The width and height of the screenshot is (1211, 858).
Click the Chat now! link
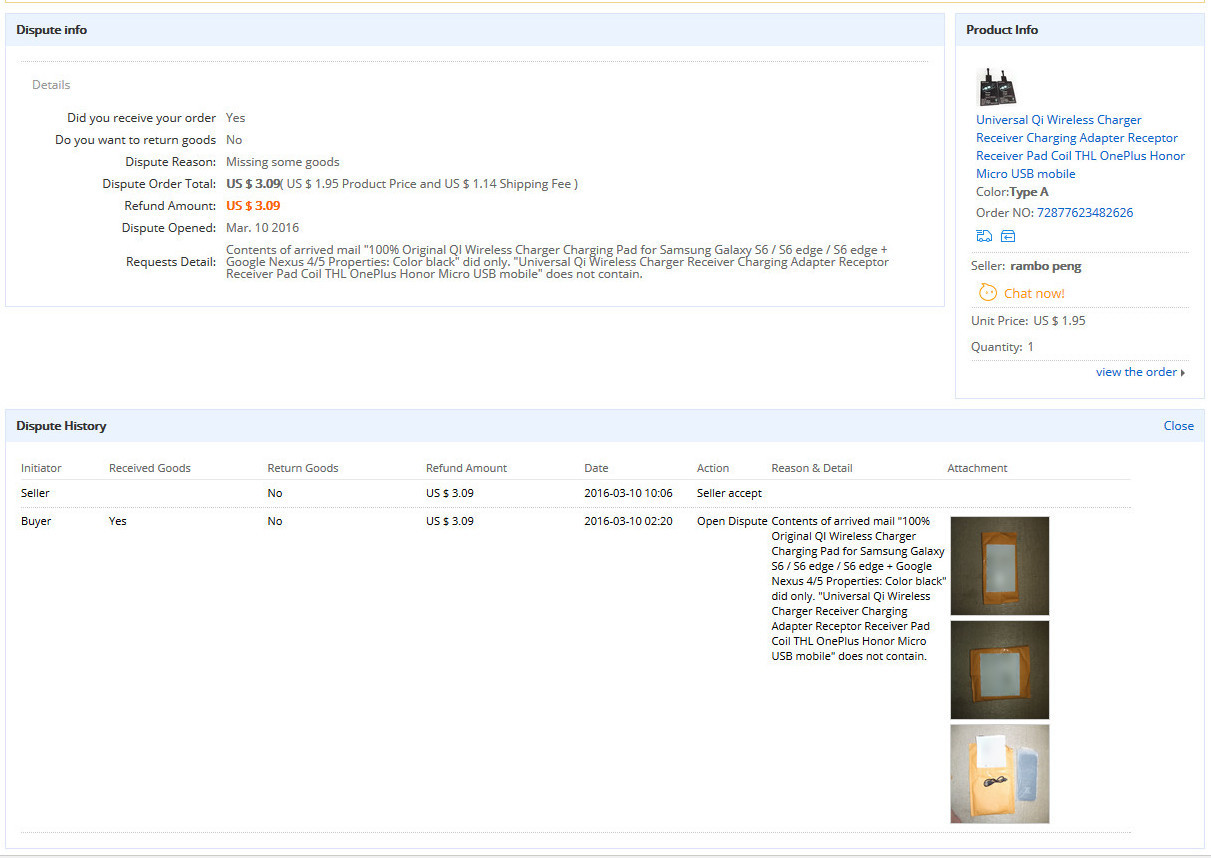[x=1034, y=293]
